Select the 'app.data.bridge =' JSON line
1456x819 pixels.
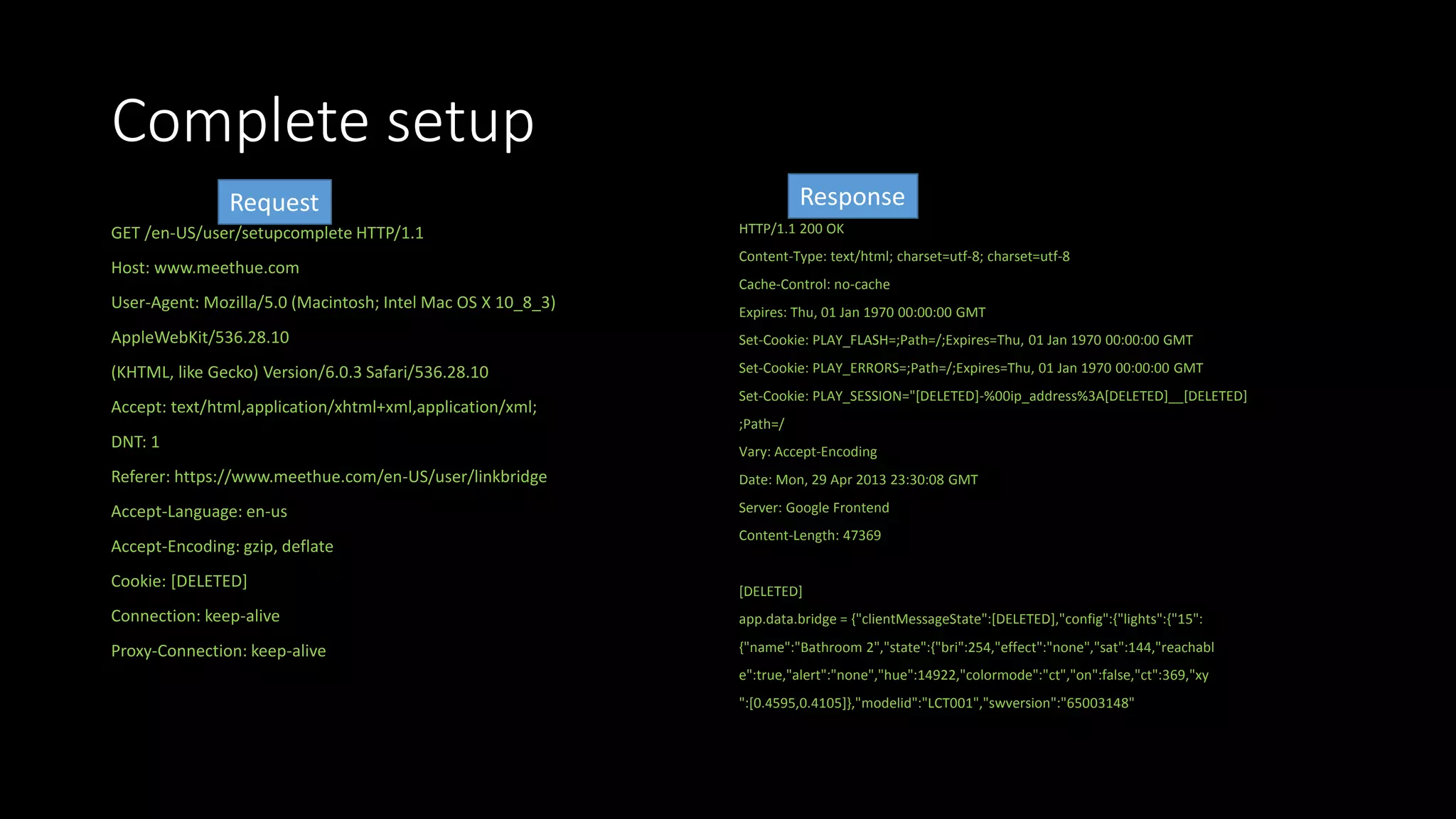point(970,619)
